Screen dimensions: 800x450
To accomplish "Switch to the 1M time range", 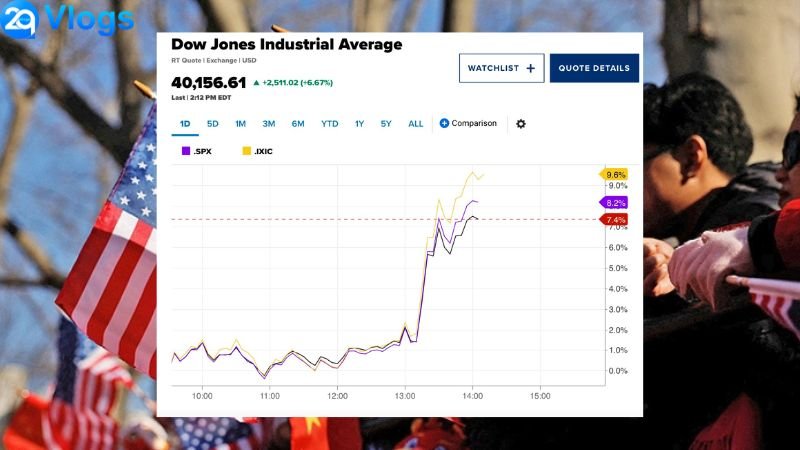I will [240, 123].
